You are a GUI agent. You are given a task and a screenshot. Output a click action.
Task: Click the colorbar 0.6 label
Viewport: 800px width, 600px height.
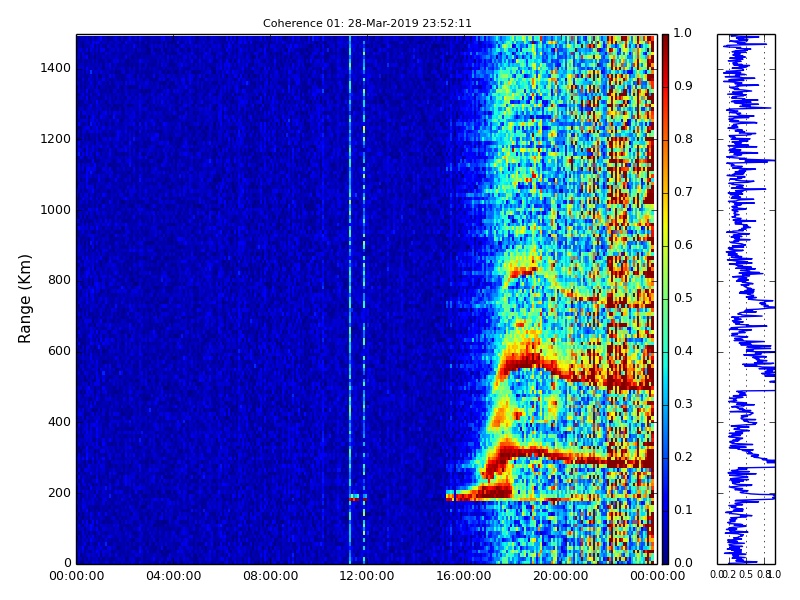683,245
